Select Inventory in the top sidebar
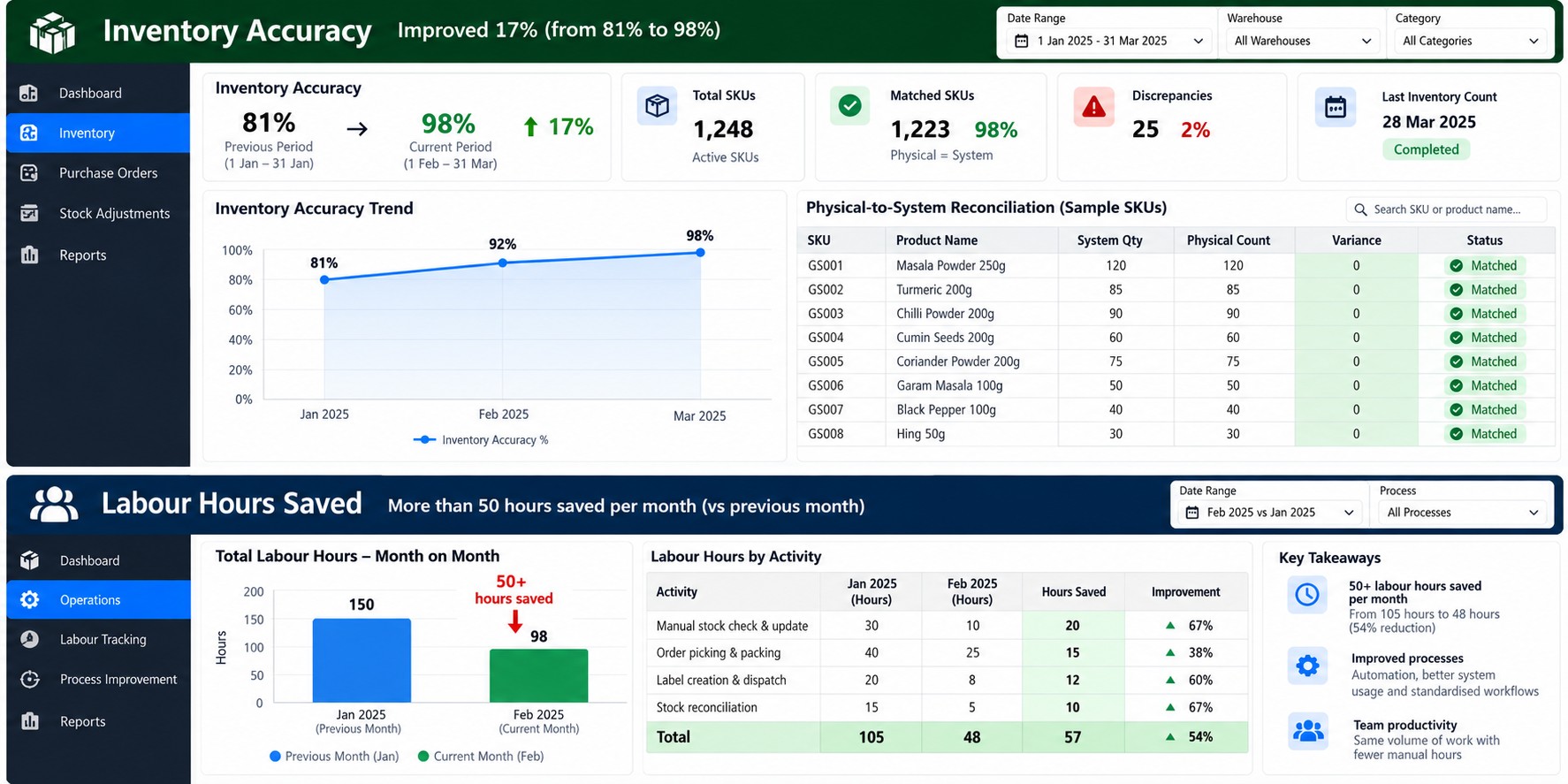The image size is (1568, 784). point(98,133)
